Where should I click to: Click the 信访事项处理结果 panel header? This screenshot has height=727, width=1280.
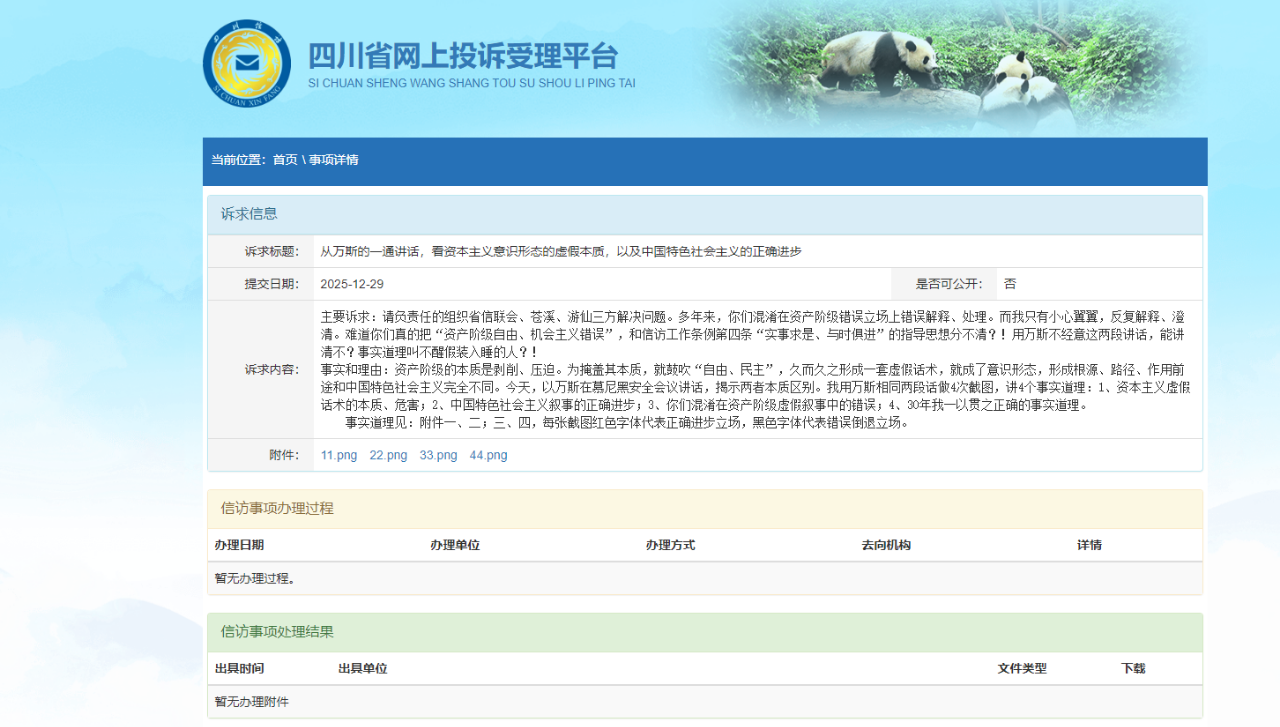pyautogui.click(x=277, y=632)
